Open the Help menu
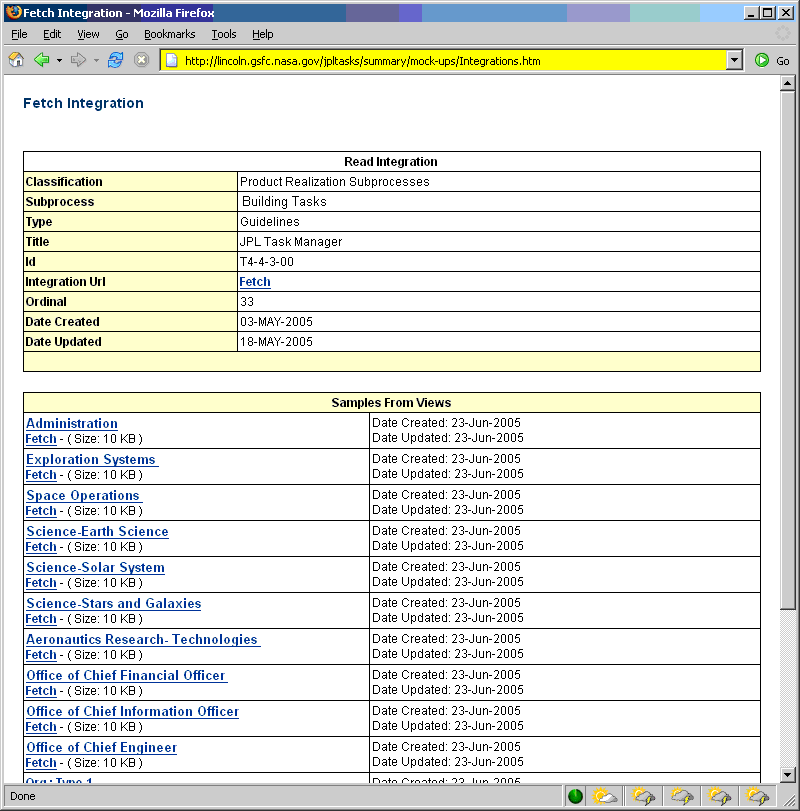The width and height of the screenshot is (800, 811). coord(263,34)
